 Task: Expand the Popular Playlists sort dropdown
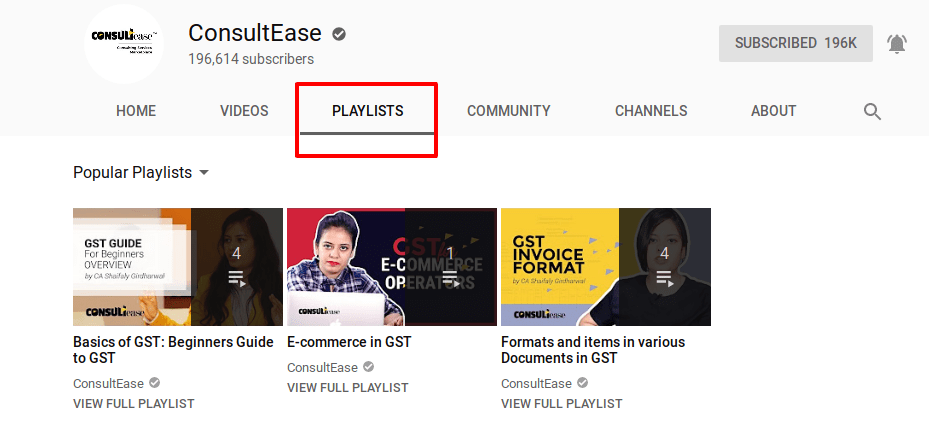(141, 173)
